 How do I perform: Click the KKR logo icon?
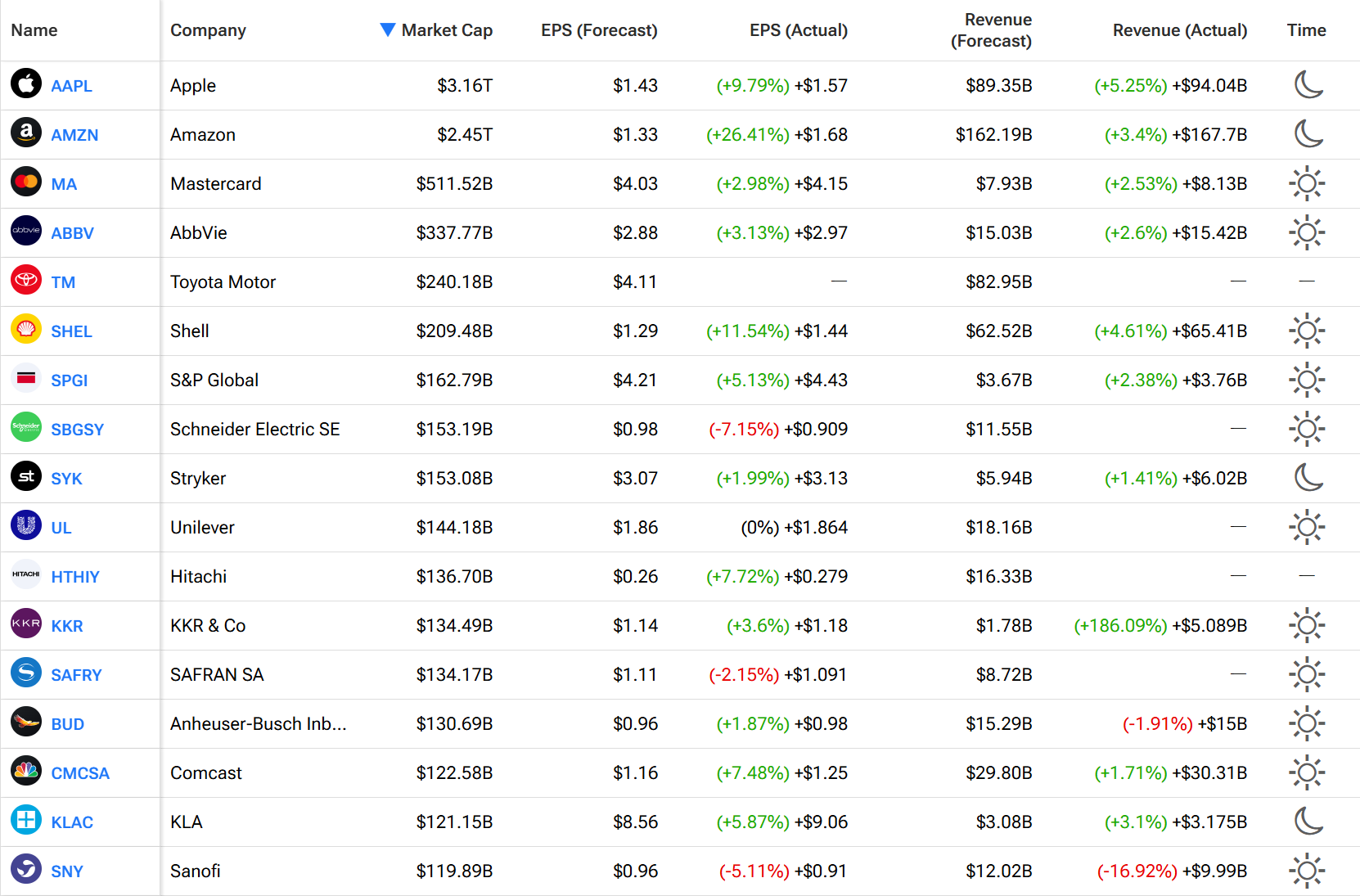26,624
